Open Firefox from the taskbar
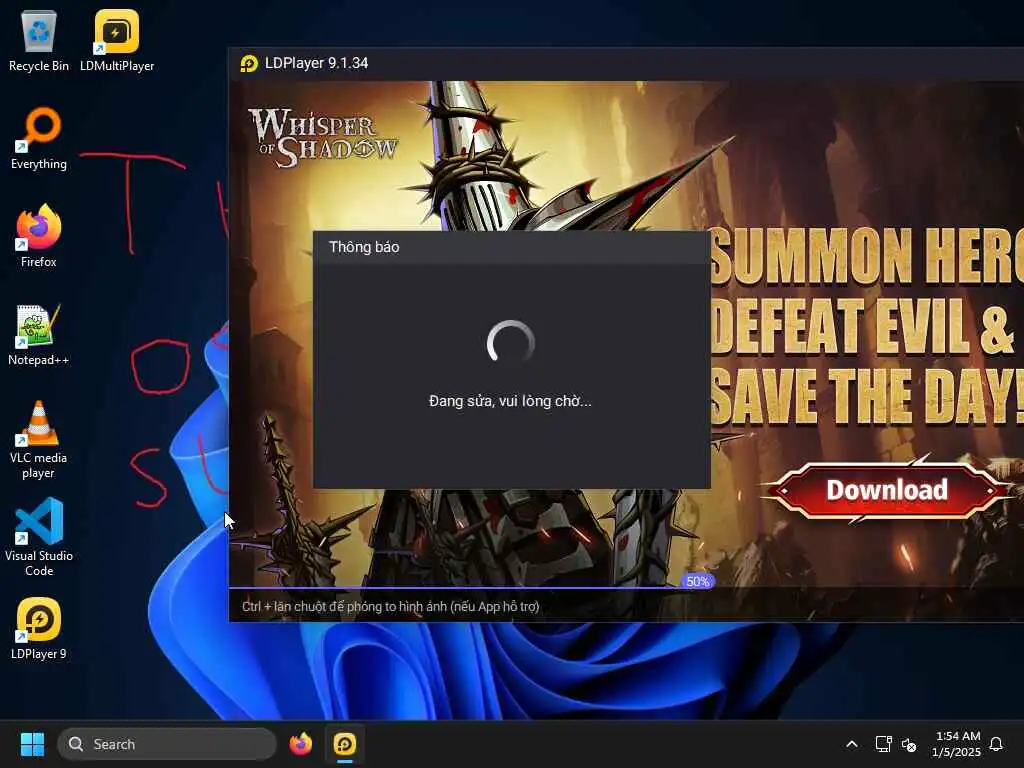The image size is (1024, 768). [300, 744]
